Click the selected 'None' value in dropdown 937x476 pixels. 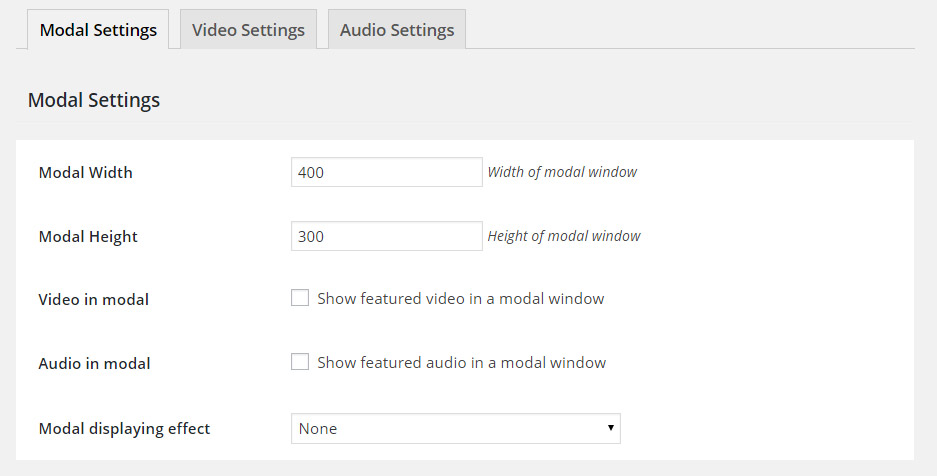pos(318,428)
